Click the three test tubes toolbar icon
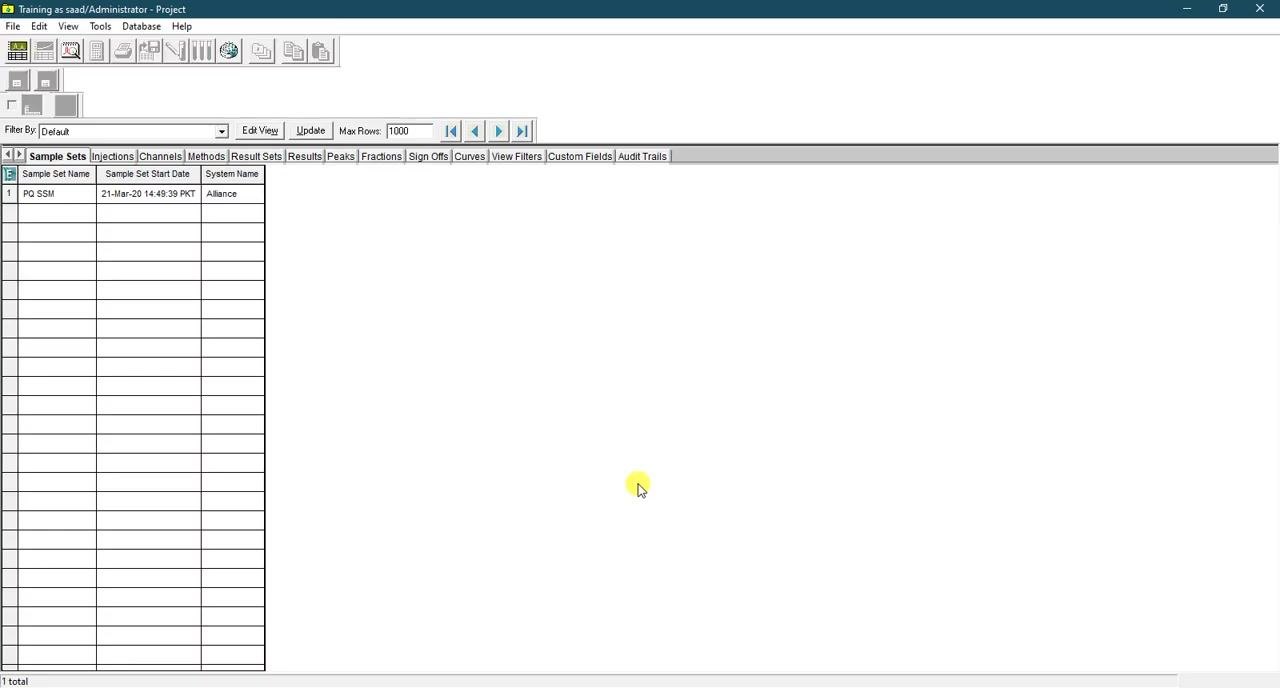The height and width of the screenshot is (688, 1280). click(202, 51)
